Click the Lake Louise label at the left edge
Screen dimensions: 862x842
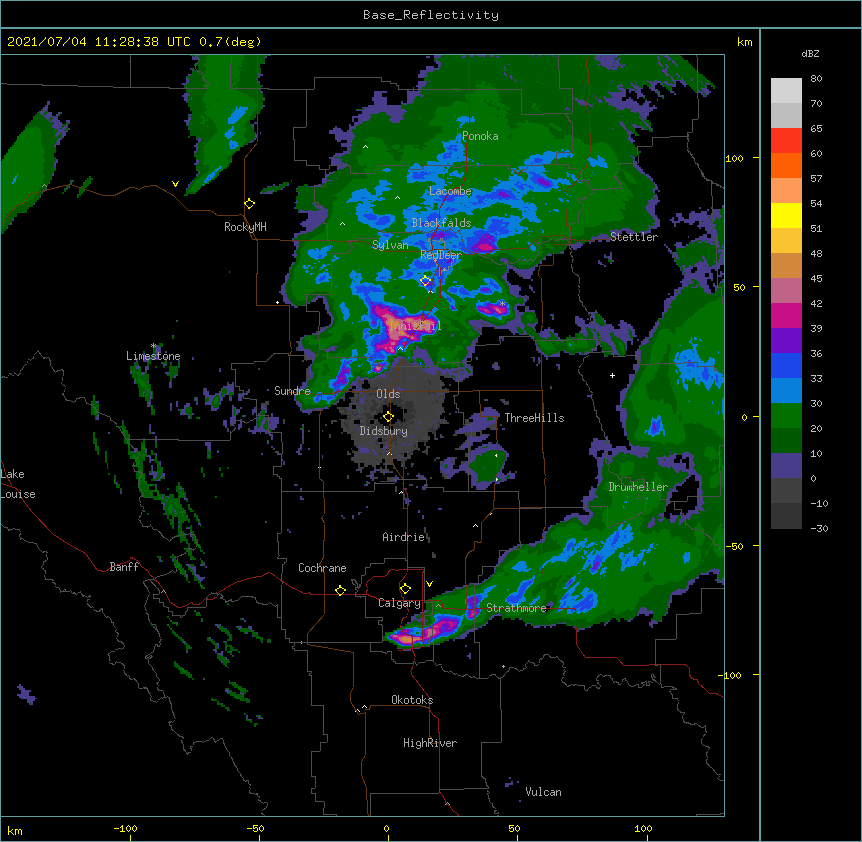click(x=18, y=484)
